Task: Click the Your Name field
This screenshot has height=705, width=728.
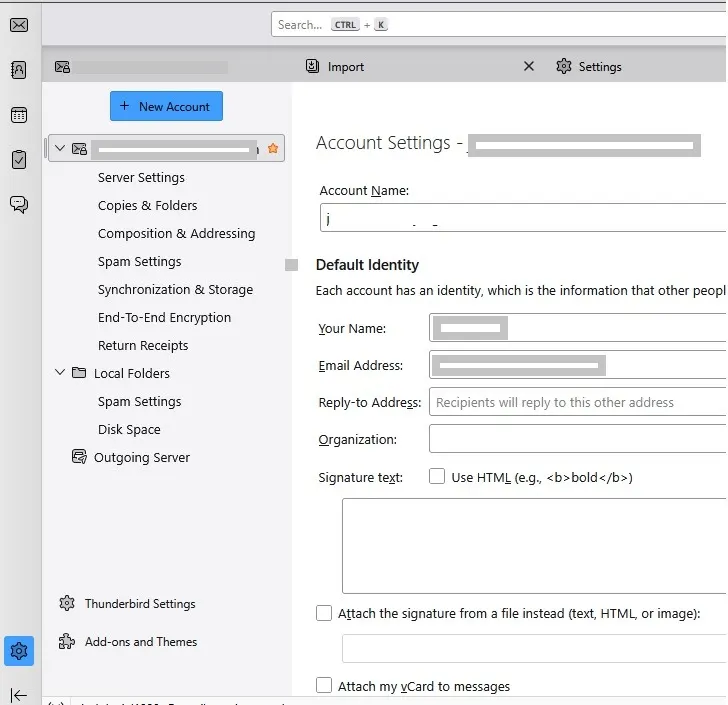Action: (578, 327)
